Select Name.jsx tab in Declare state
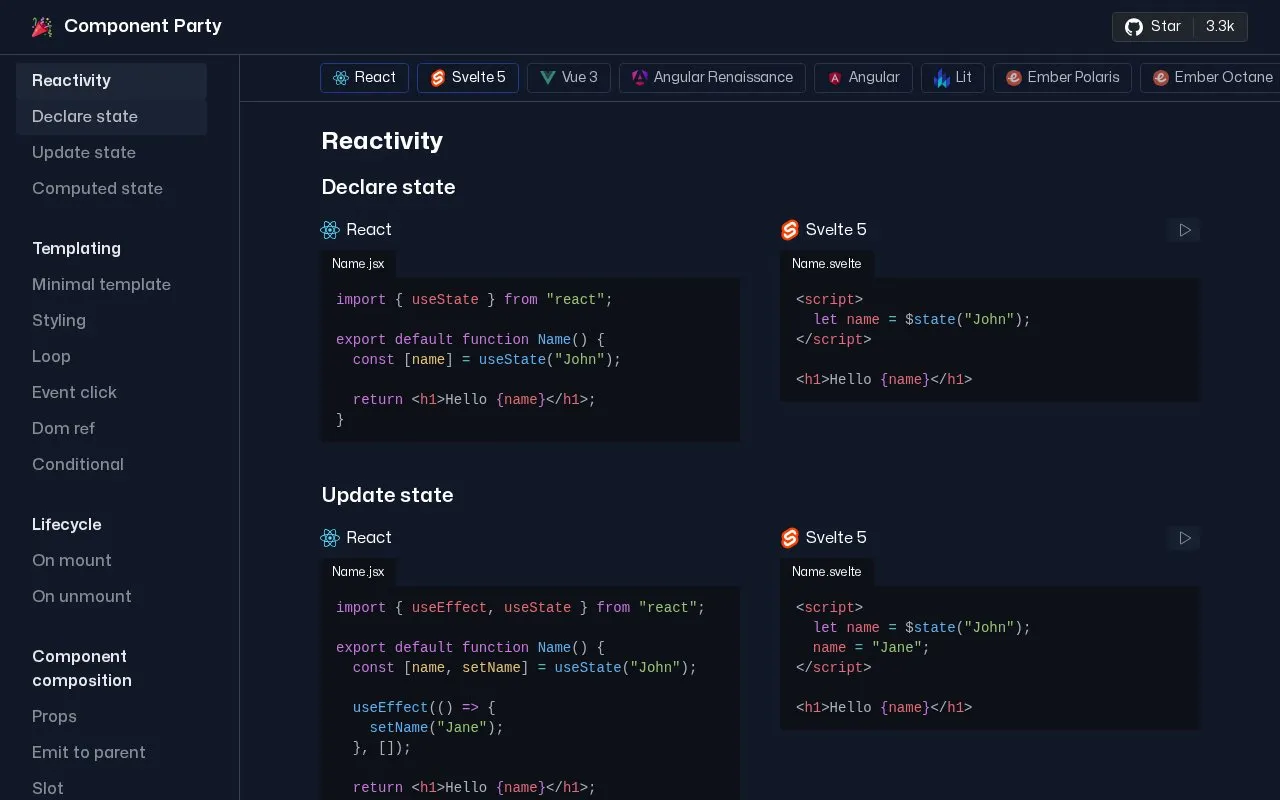 pyautogui.click(x=358, y=264)
